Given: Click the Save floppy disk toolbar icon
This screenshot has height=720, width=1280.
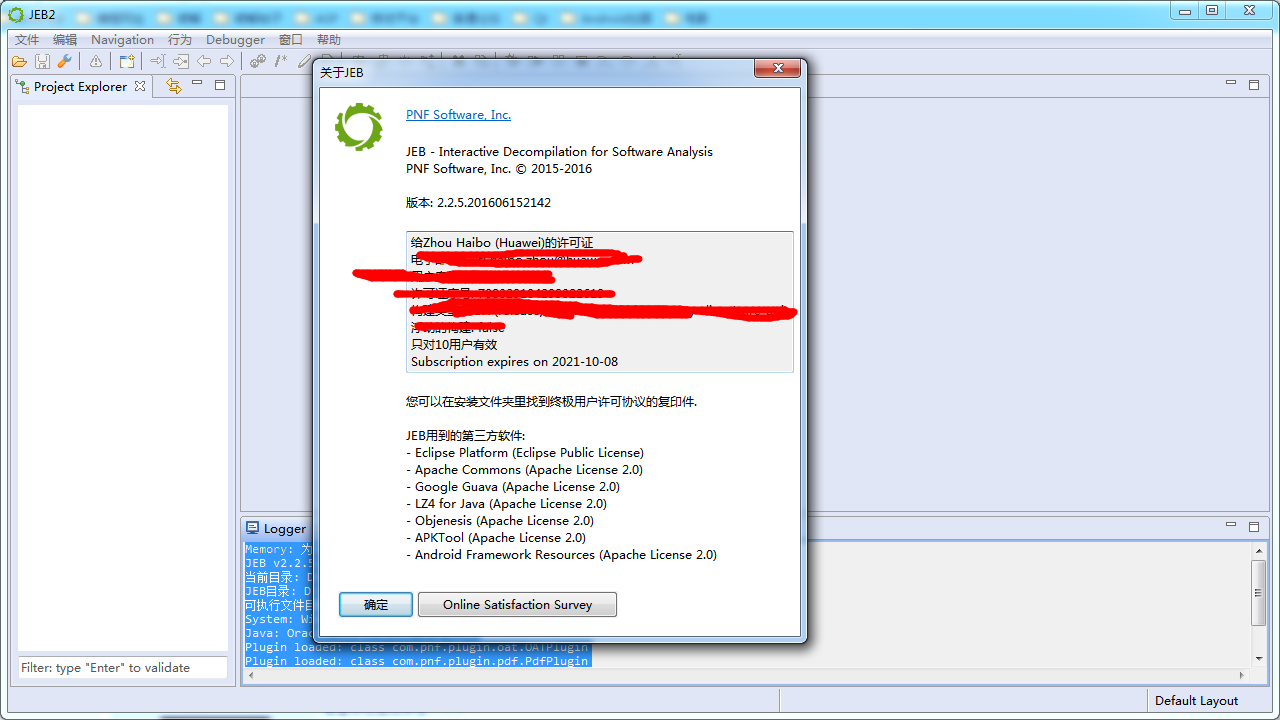Looking at the screenshot, I should [x=42, y=62].
